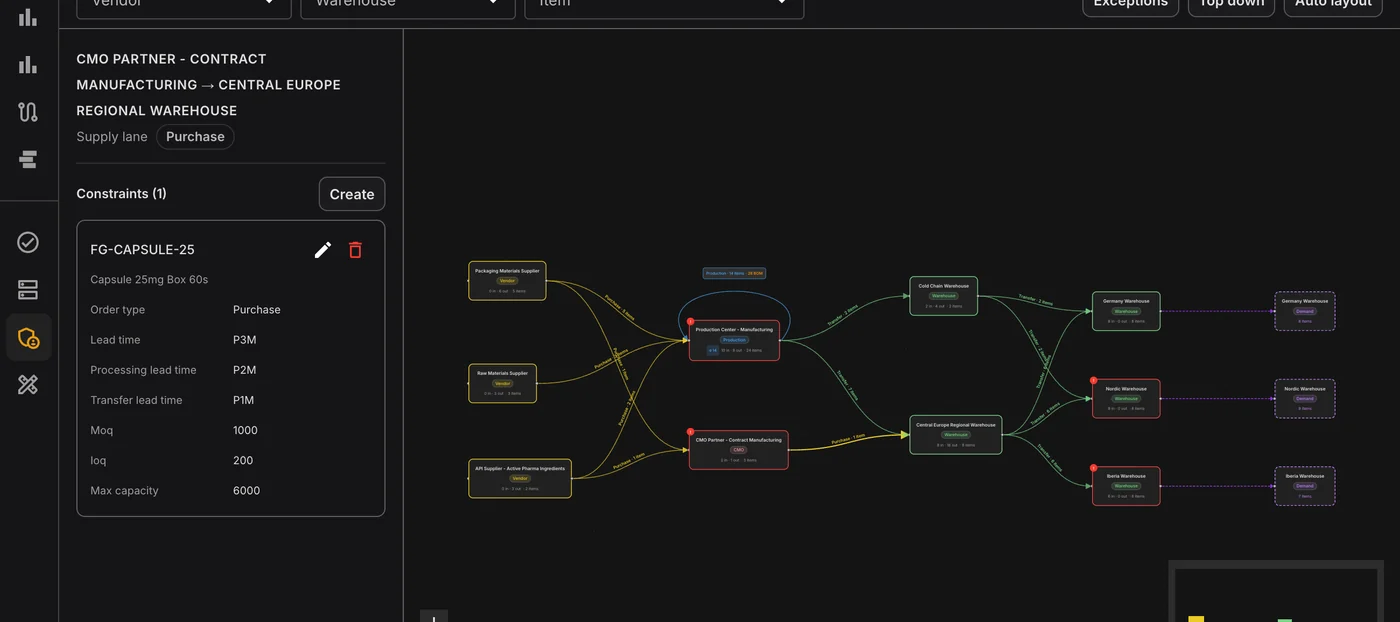Click the Transfer lead time value P1M
This screenshot has width=1400, height=622.
[244, 400]
